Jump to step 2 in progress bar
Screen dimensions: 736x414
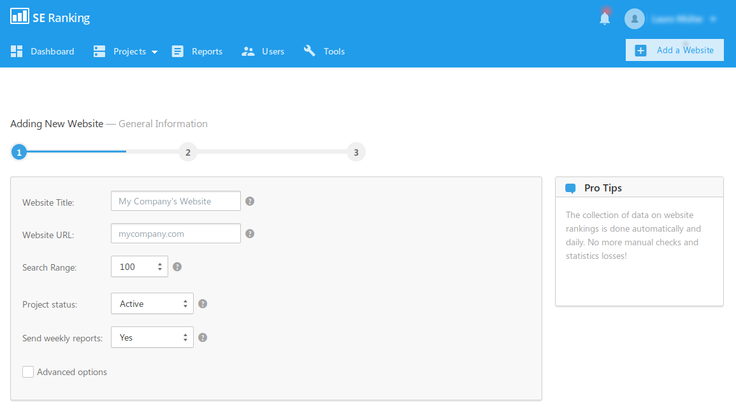click(188, 152)
